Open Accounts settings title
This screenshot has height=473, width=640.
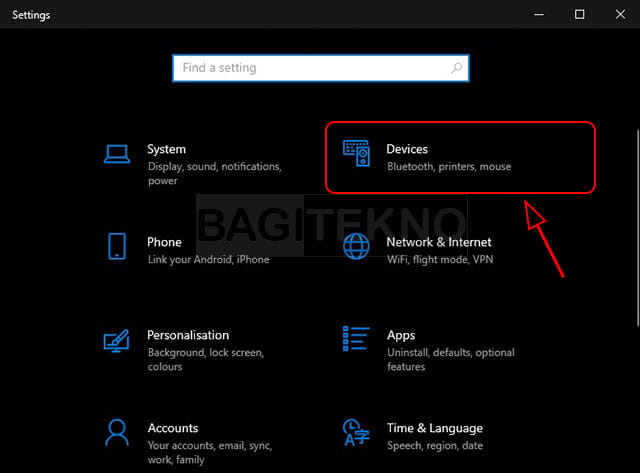[173, 428]
